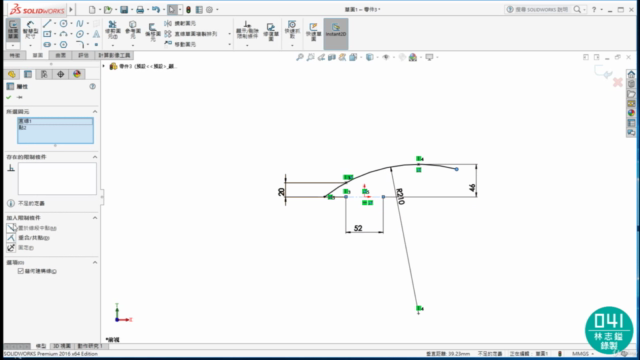Select the sketch Point tool
640x360 pixels.
click(96, 44)
